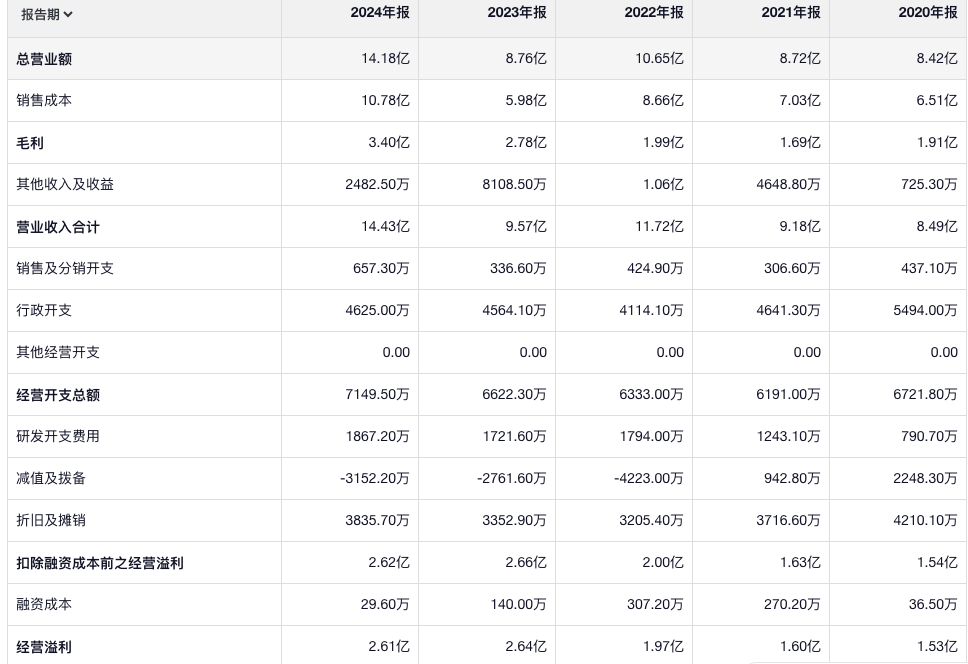968x664 pixels.
Task: Select the 2021年报 column header
Action: [790, 13]
